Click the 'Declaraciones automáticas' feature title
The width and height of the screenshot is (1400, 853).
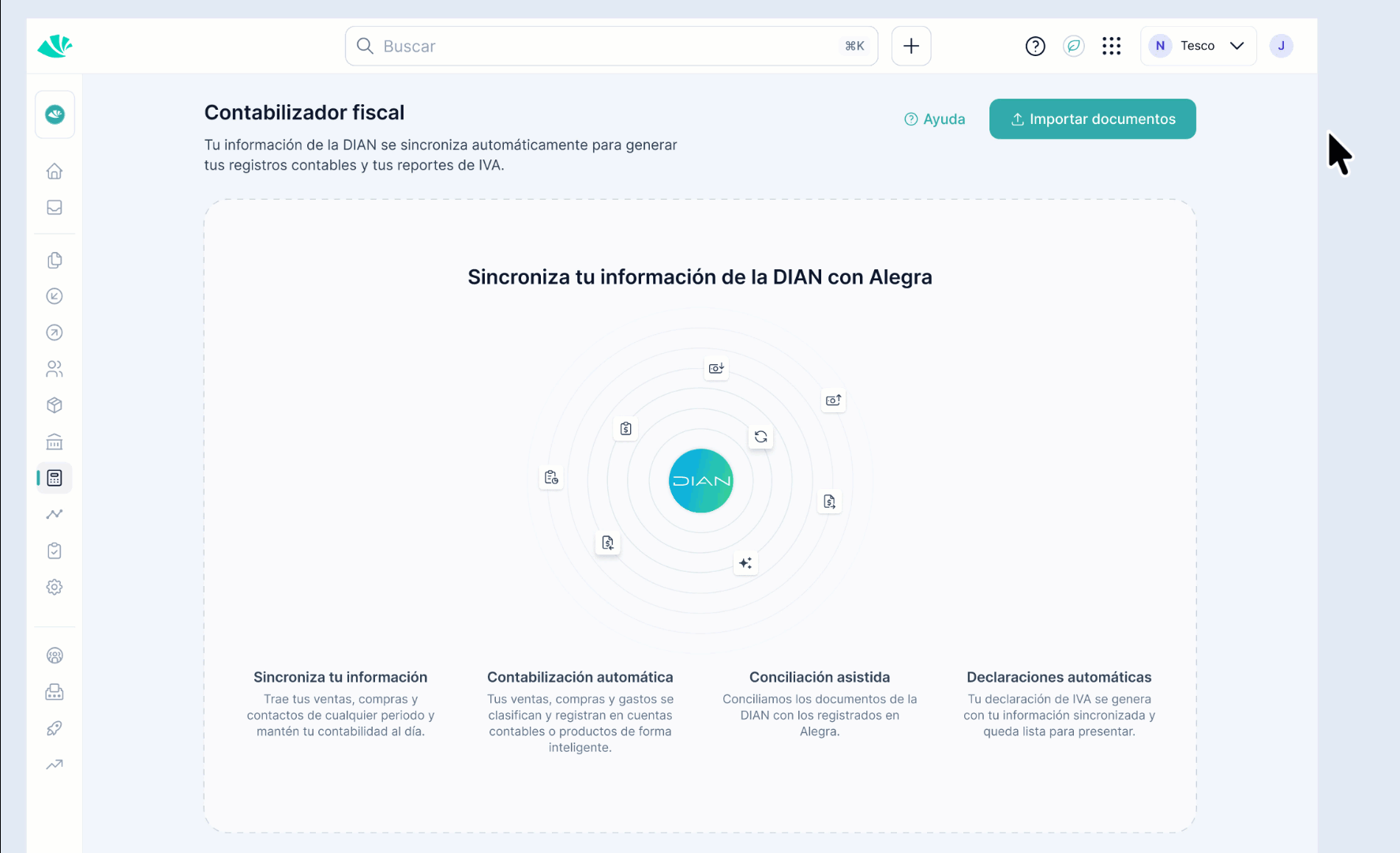[1059, 677]
